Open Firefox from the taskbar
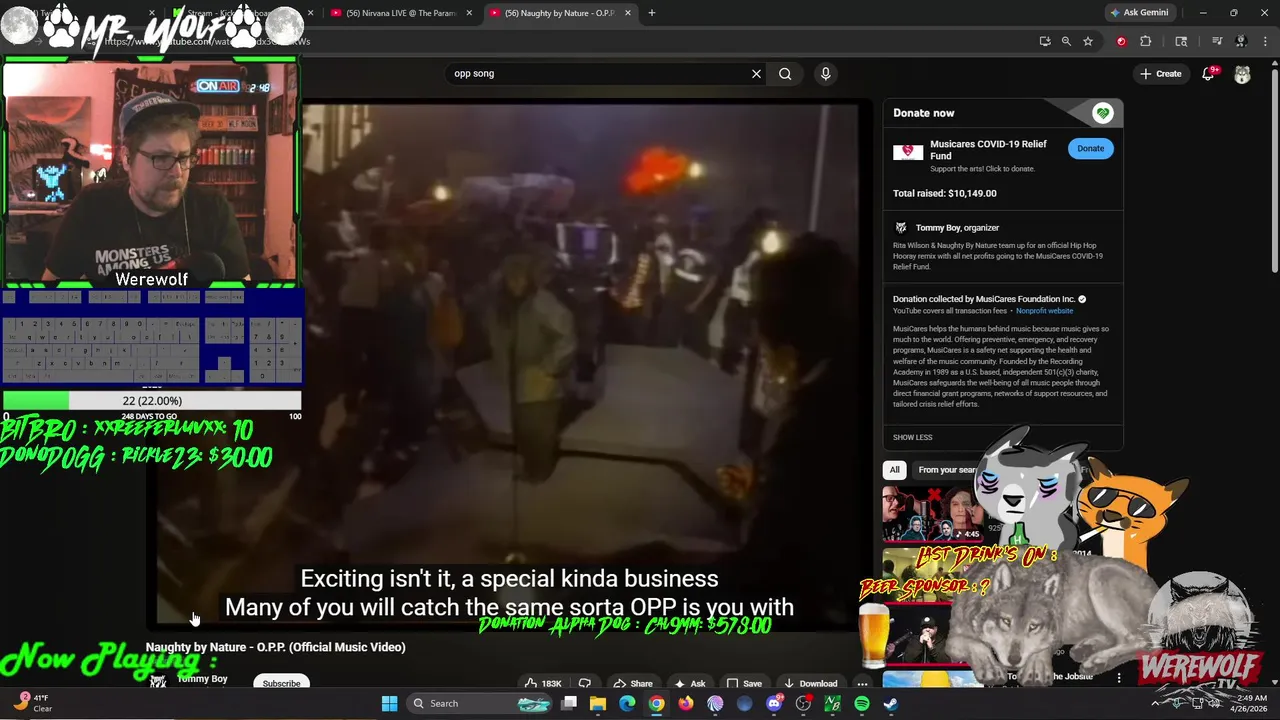The width and height of the screenshot is (1280, 720). point(686,704)
